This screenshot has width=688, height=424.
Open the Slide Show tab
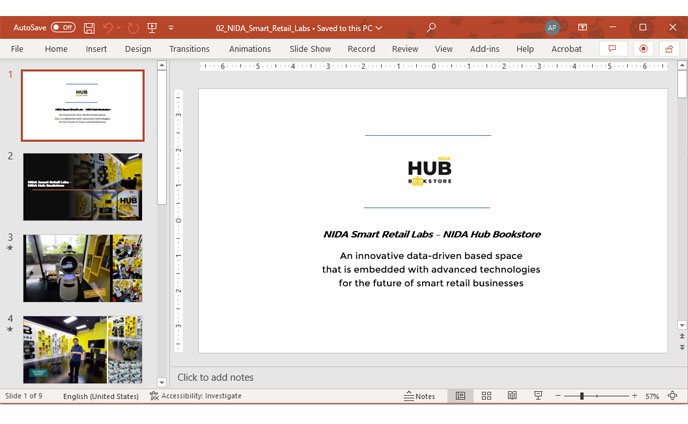pyautogui.click(x=310, y=49)
